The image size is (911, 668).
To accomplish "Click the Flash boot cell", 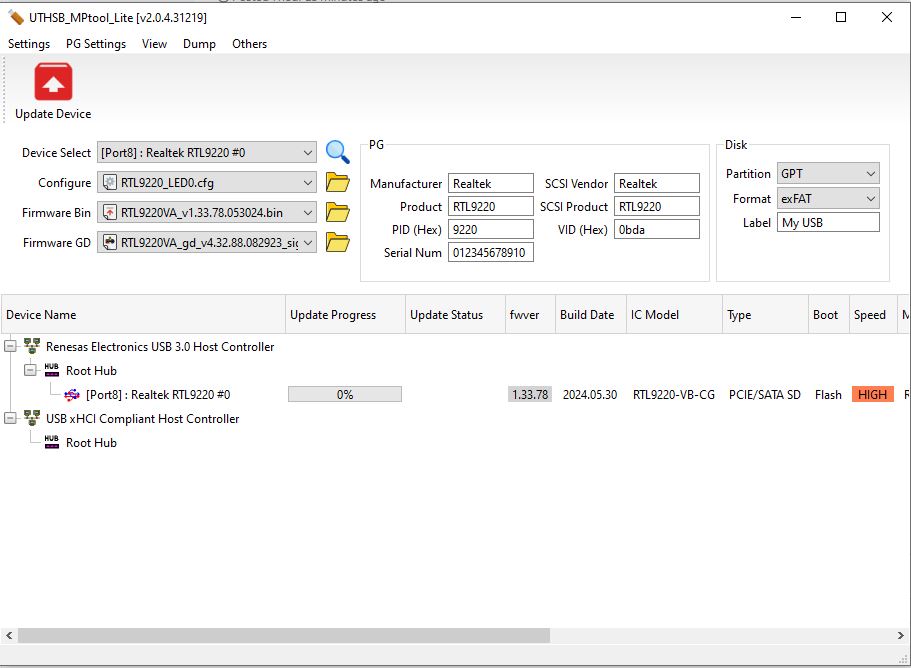I will [828, 394].
